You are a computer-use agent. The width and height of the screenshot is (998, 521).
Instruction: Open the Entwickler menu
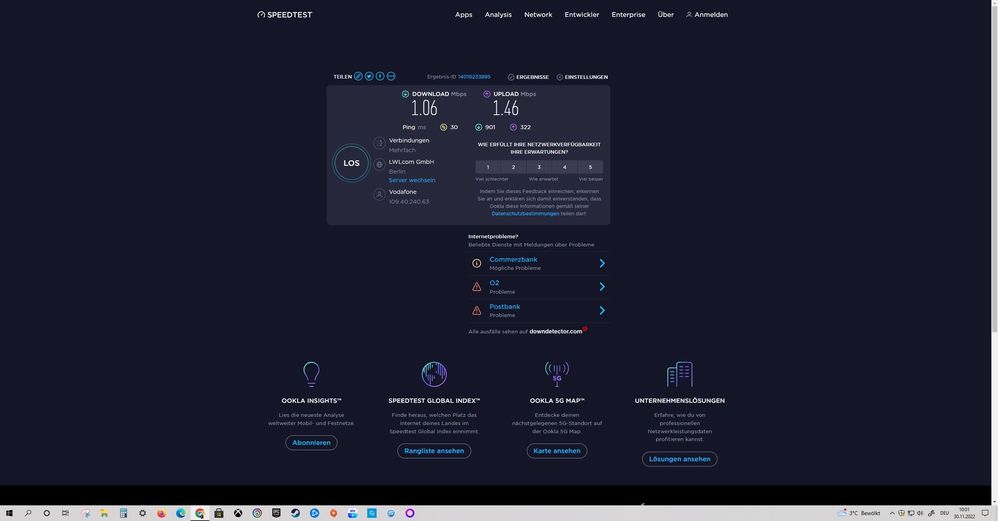click(582, 15)
